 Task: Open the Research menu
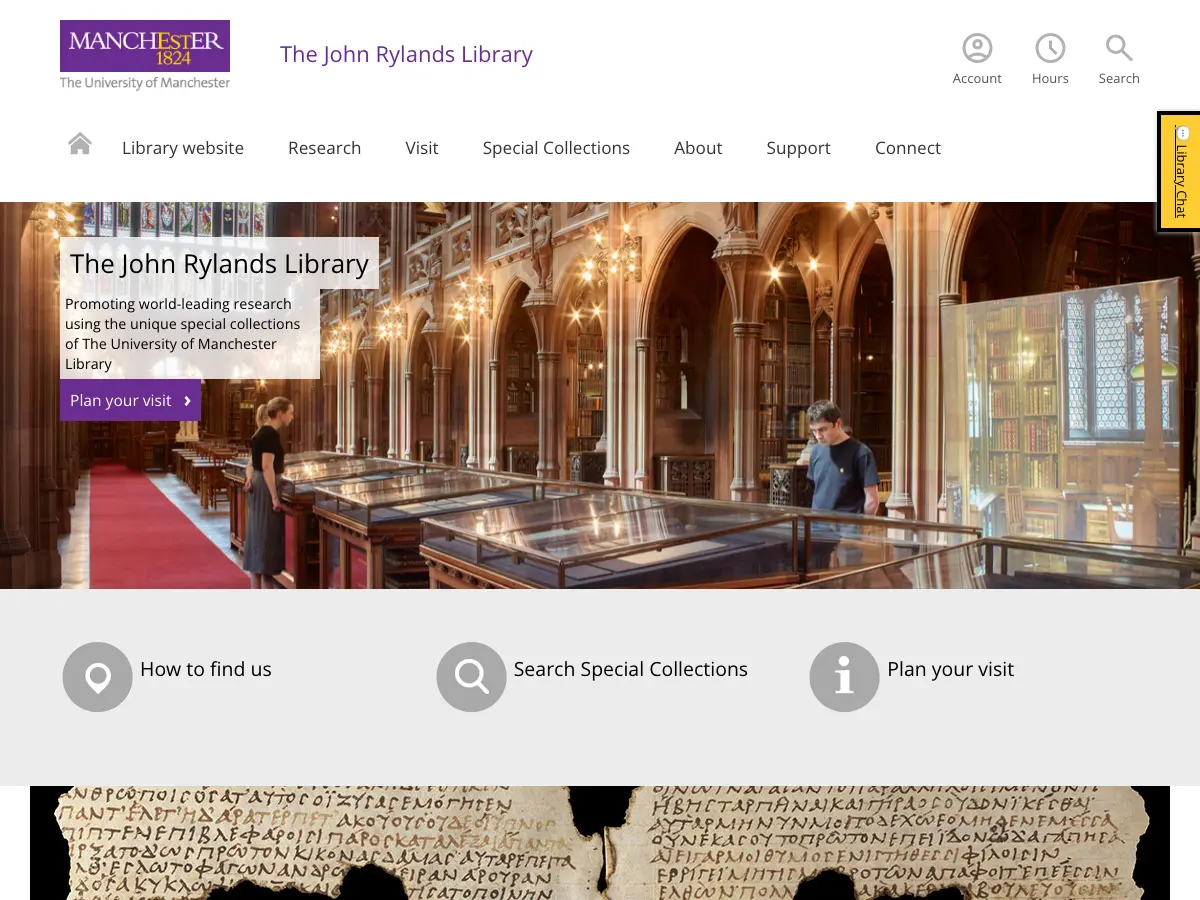click(x=324, y=148)
